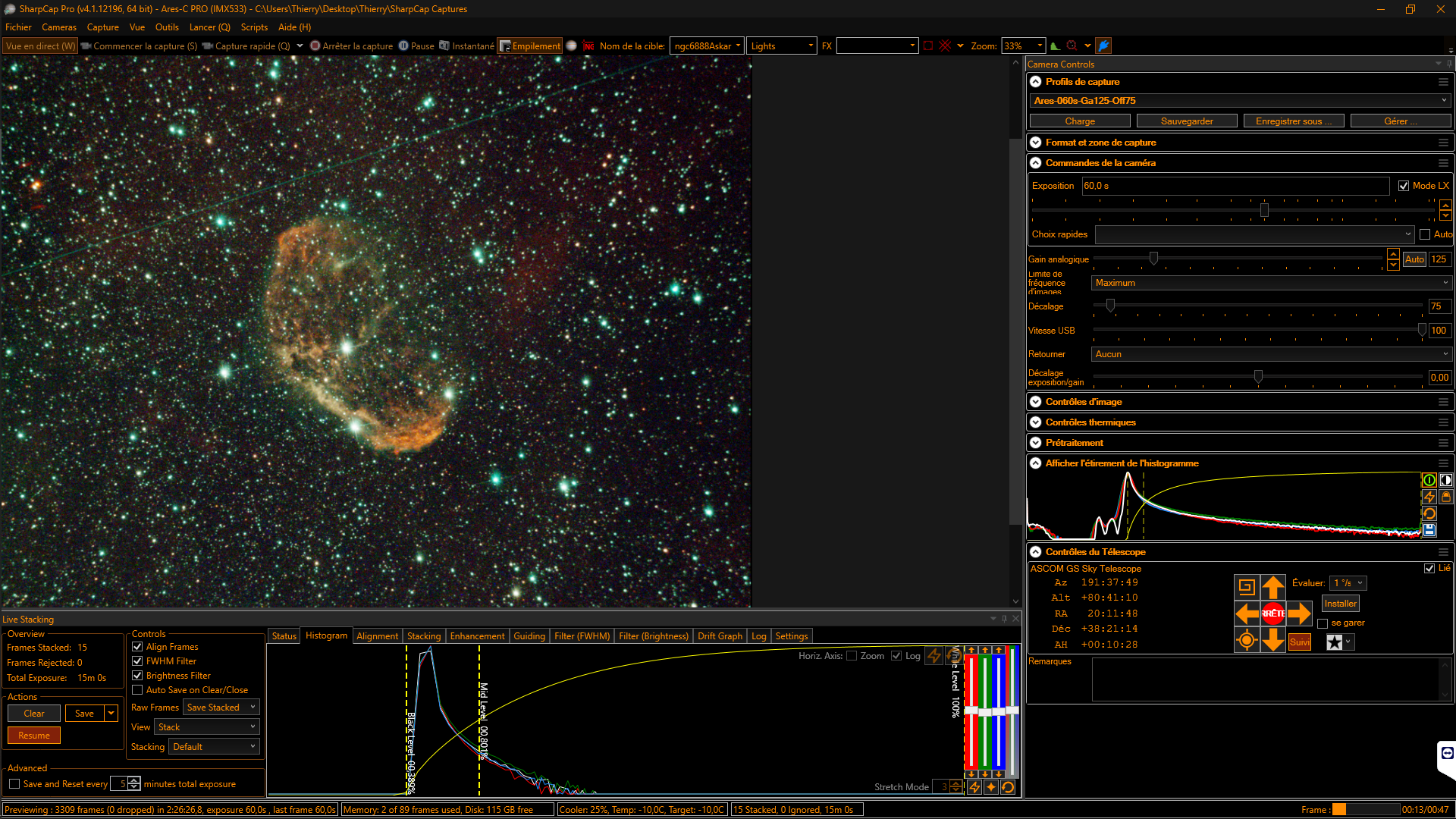The image size is (1456, 819).
Task: Click the four-point star icon under the color sliders
Action: pos(991,787)
